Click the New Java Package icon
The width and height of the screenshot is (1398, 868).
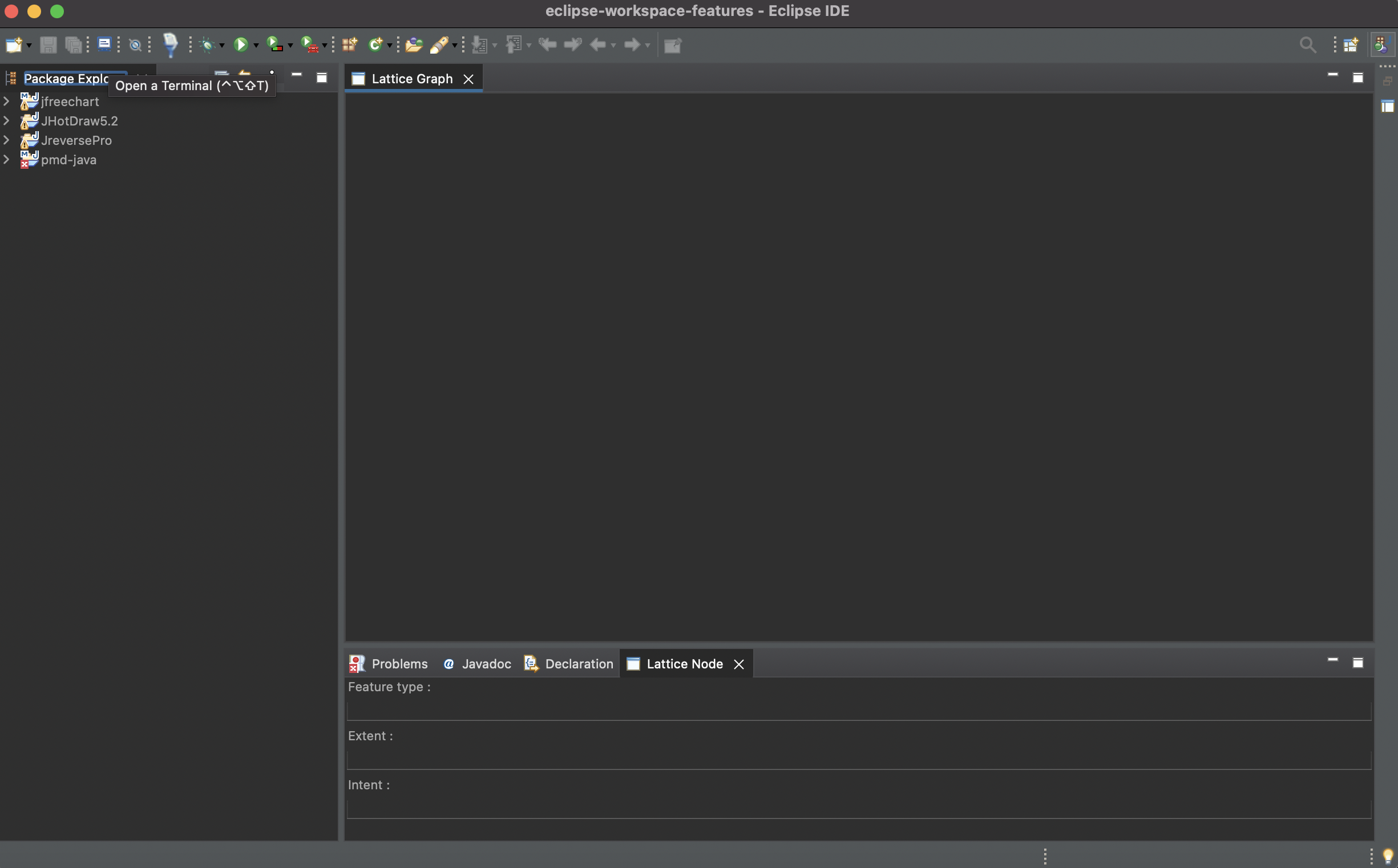350,45
